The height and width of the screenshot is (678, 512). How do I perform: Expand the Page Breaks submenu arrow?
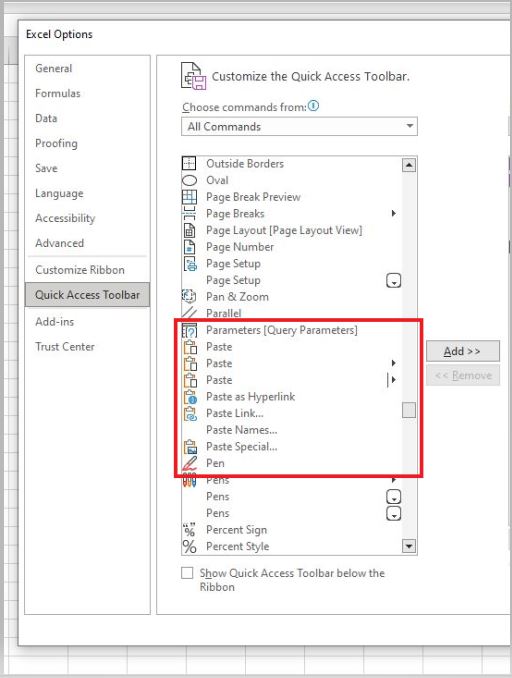(394, 213)
